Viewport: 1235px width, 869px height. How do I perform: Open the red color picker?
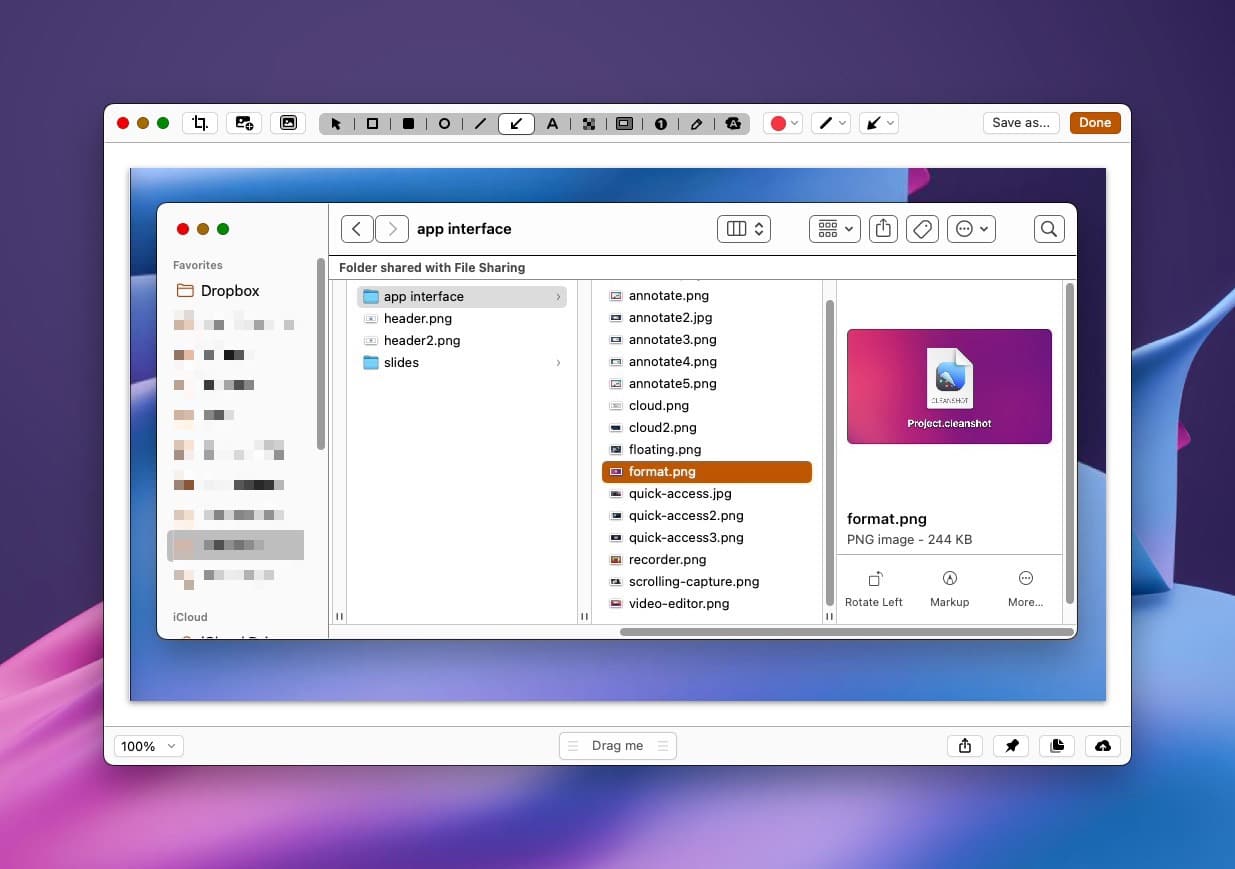pos(783,123)
